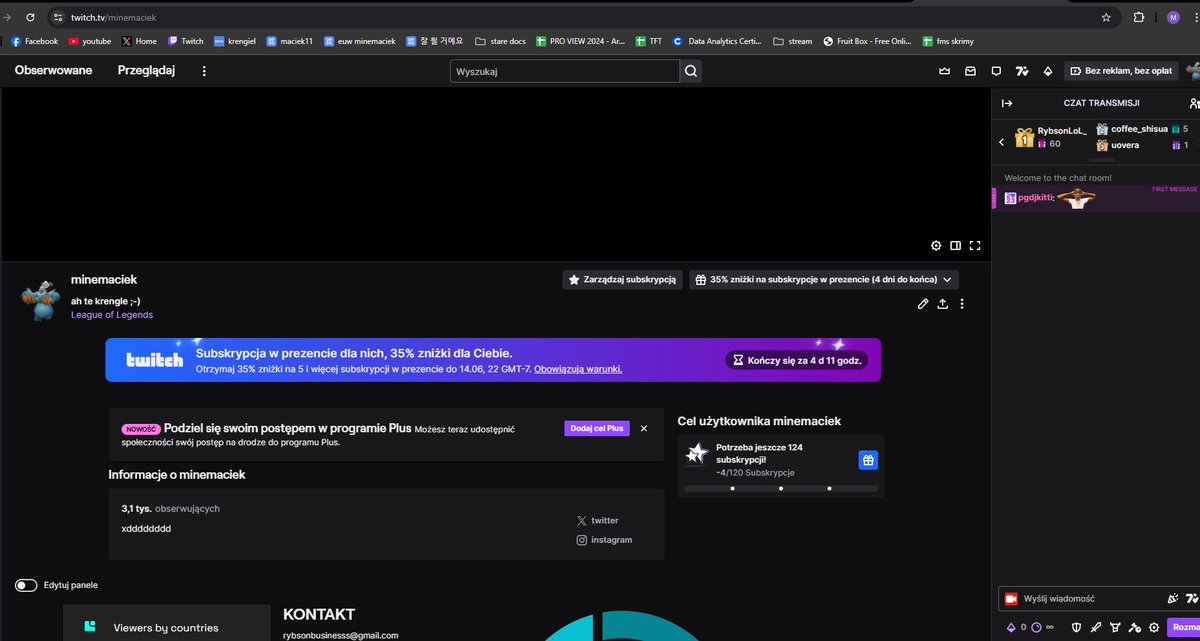Bookmark this page with star icon
The width and height of the screenshot is (1200, 641).
click(x=1106, y=17)
